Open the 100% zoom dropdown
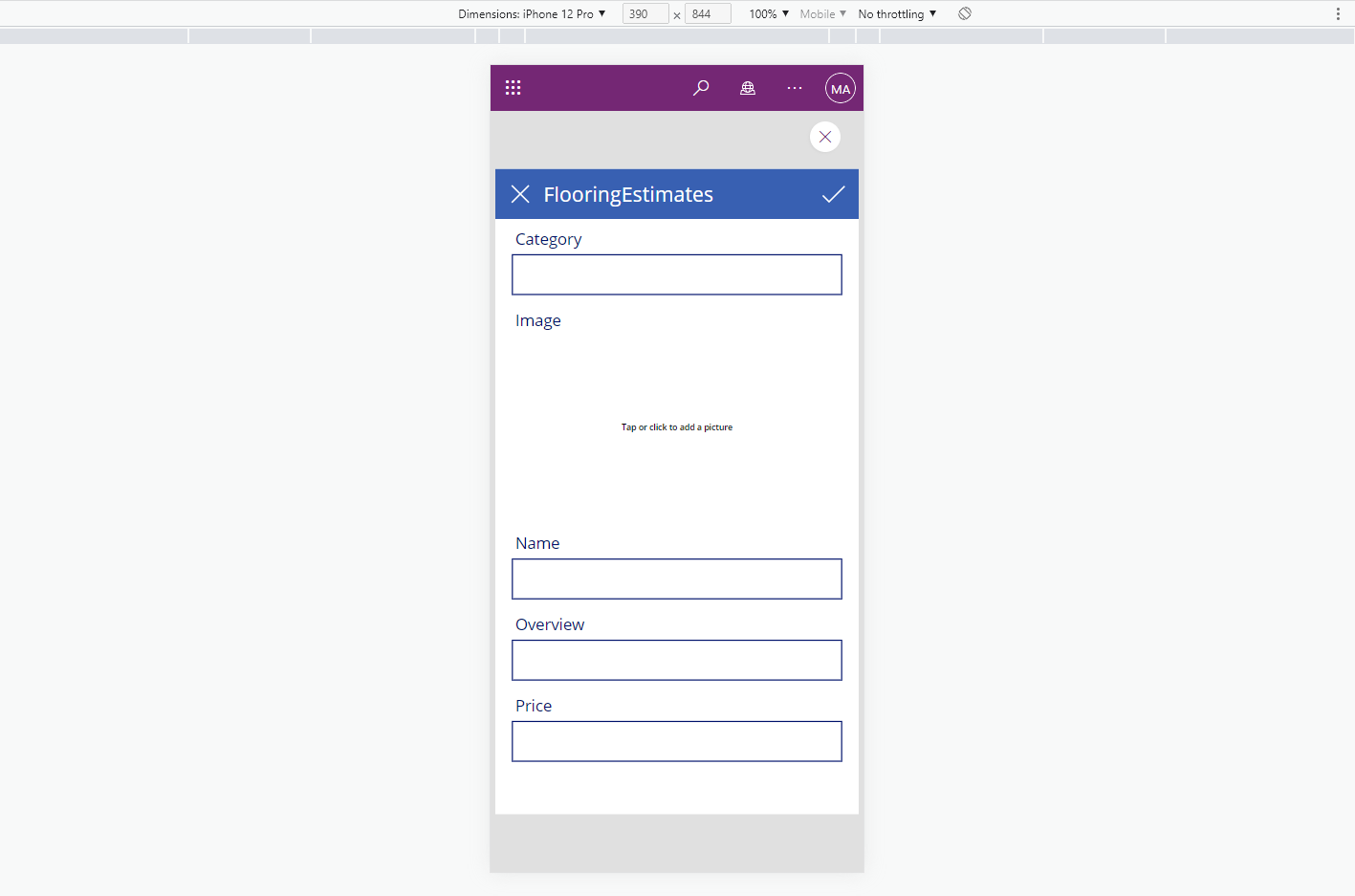Screen dimensions: 1355x896 769,13
